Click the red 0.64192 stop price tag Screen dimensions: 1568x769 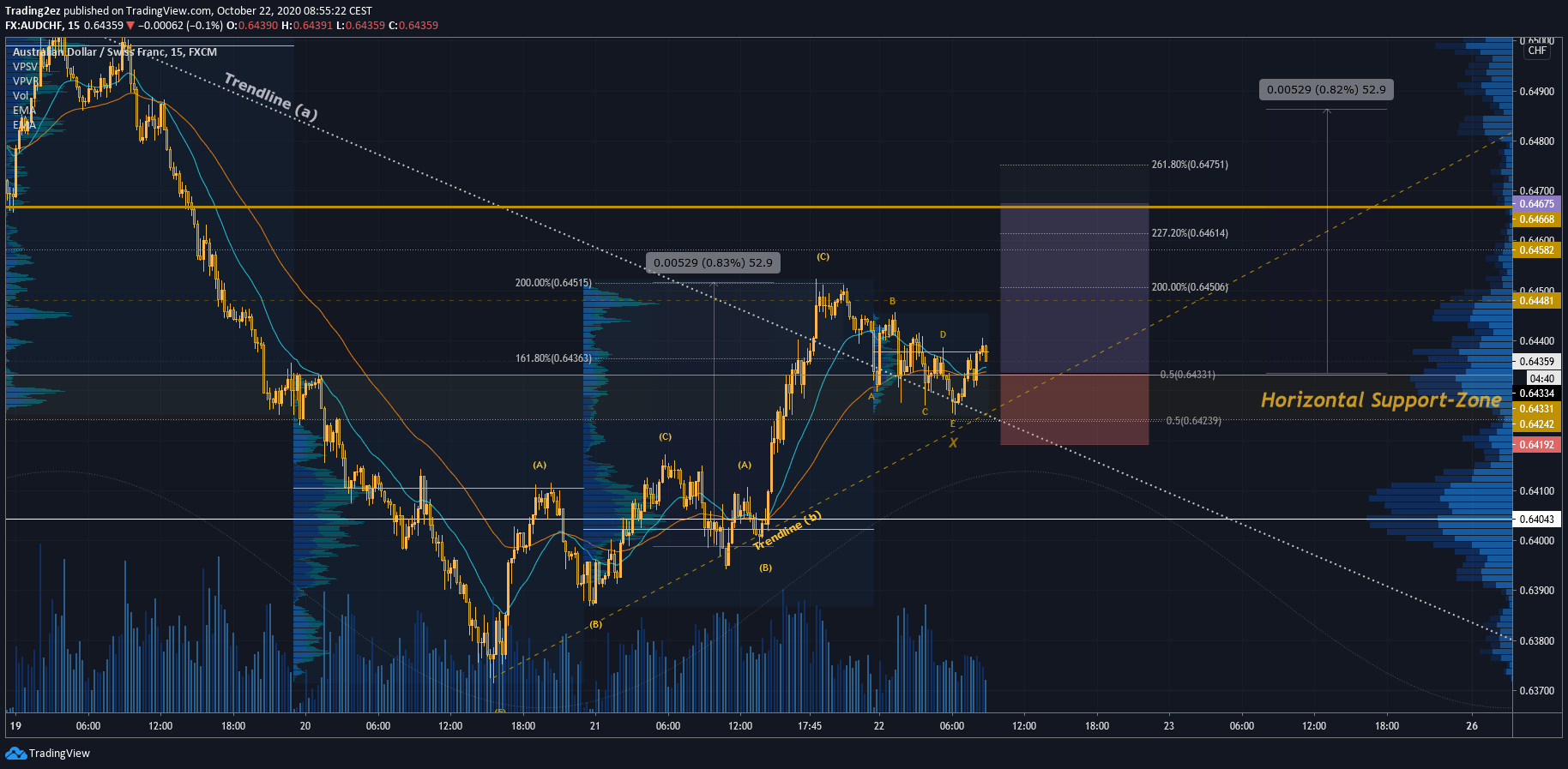coord(1536,445)
